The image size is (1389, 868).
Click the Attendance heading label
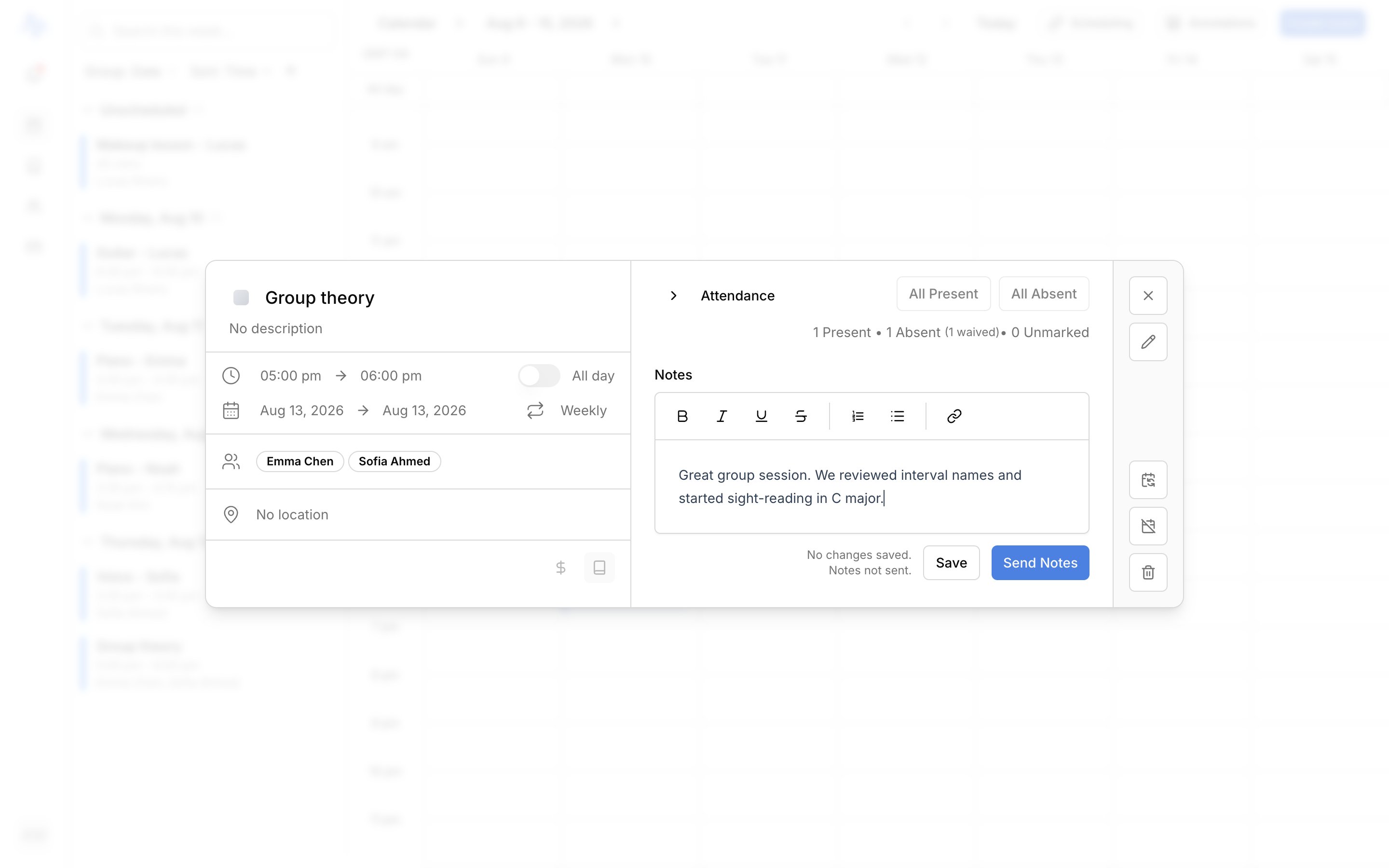pyautogui.click(x=737, y=296)
